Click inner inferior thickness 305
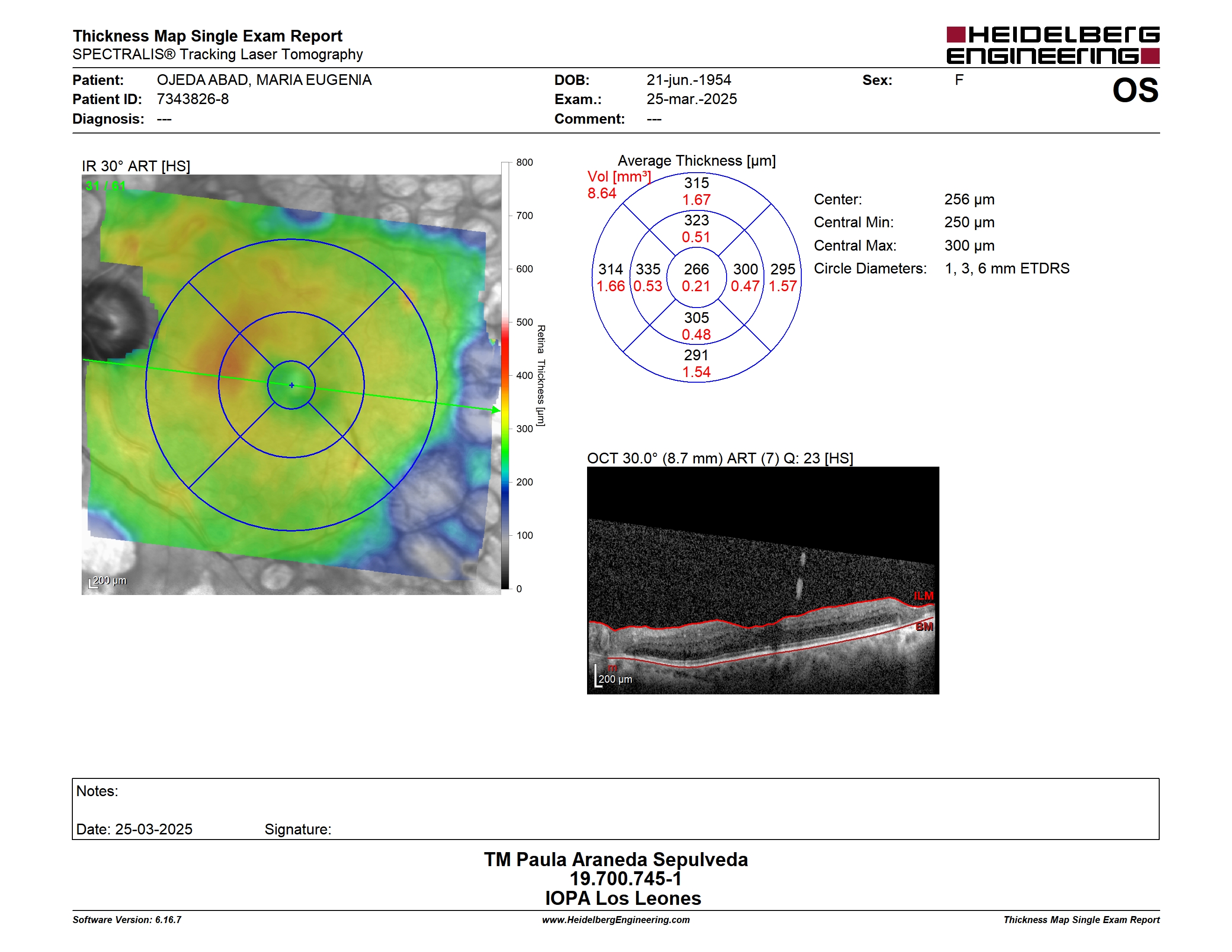Screen dimensions: 1232x952 696,318
